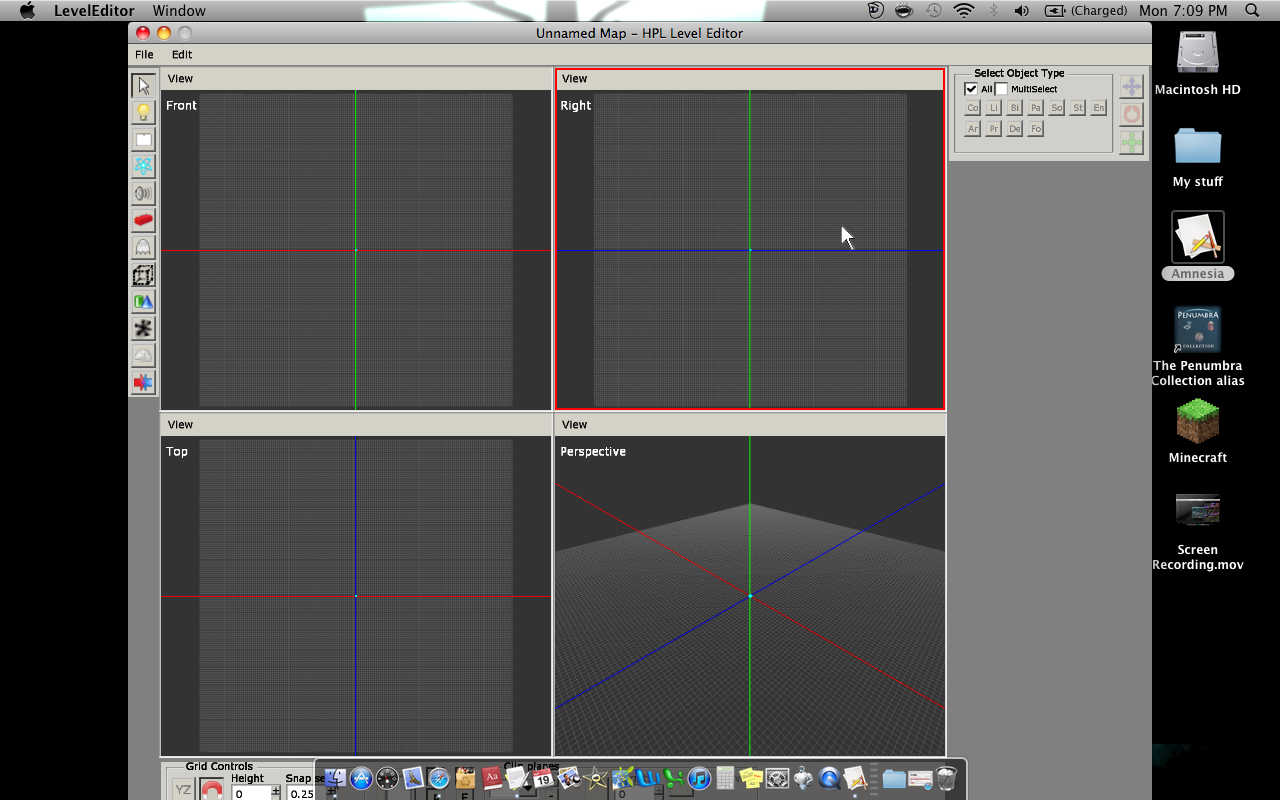Open the View menu of Perspective viewport

[x=574, y=425]
